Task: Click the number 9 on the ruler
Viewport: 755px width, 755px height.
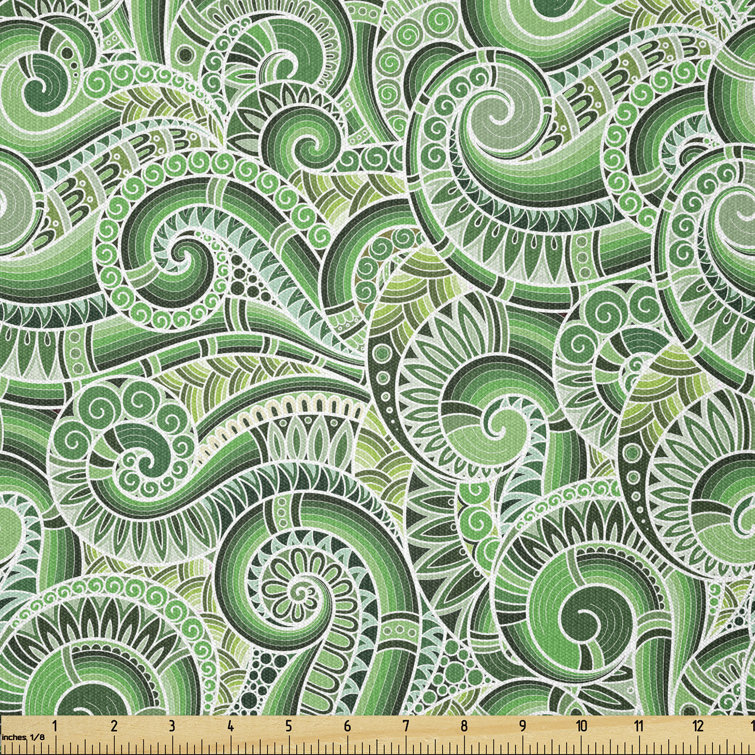Action: click(523, 727)
